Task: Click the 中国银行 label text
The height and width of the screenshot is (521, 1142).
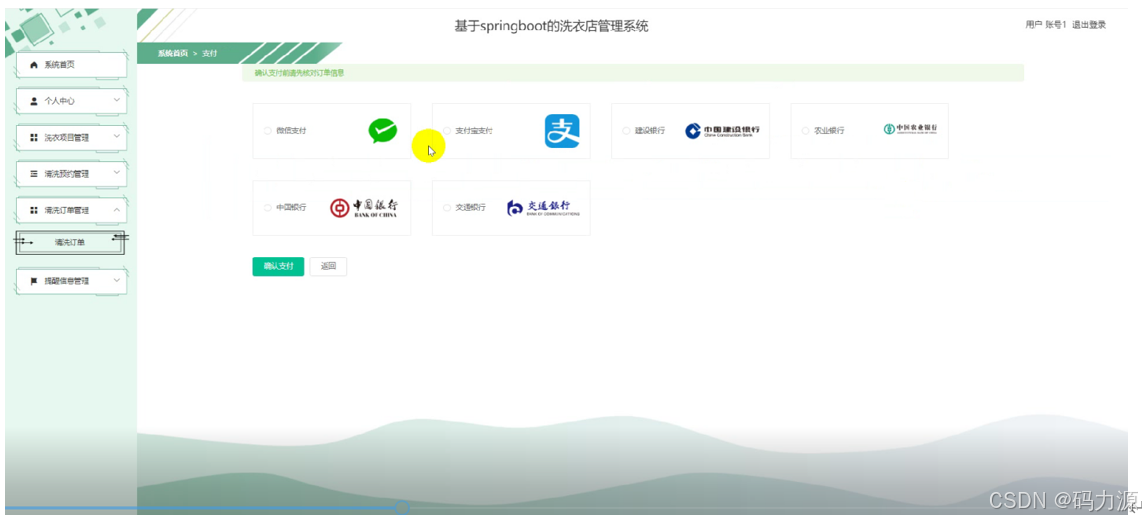Action: click(x=291, y=208)
